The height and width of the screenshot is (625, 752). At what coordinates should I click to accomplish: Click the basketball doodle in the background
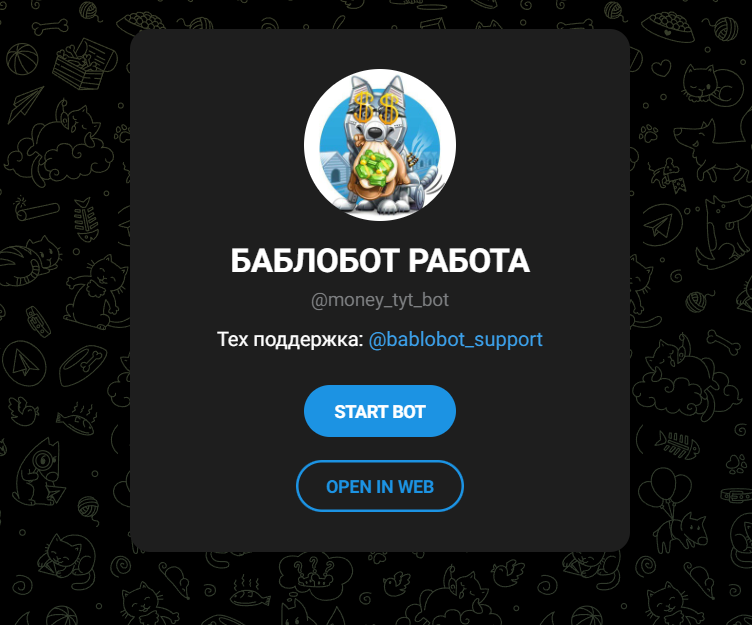point(22,59)
